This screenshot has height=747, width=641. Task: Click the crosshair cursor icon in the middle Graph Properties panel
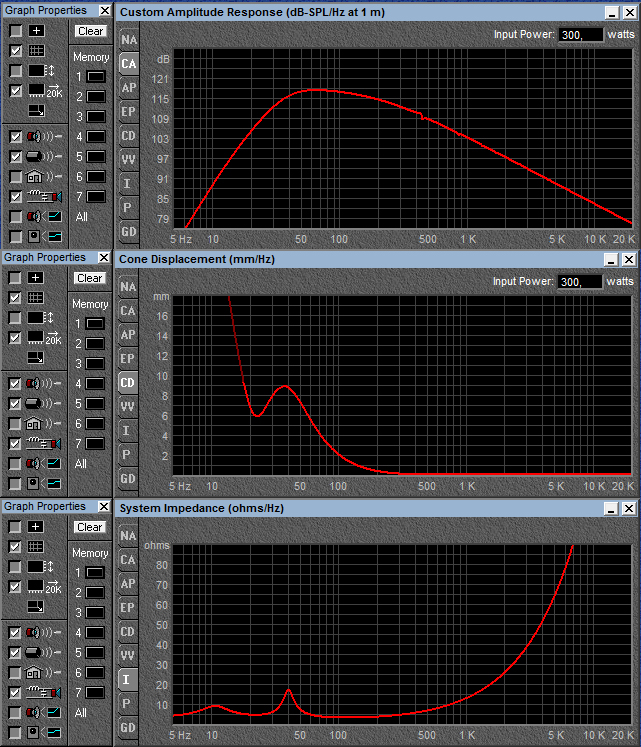point(35,278)
